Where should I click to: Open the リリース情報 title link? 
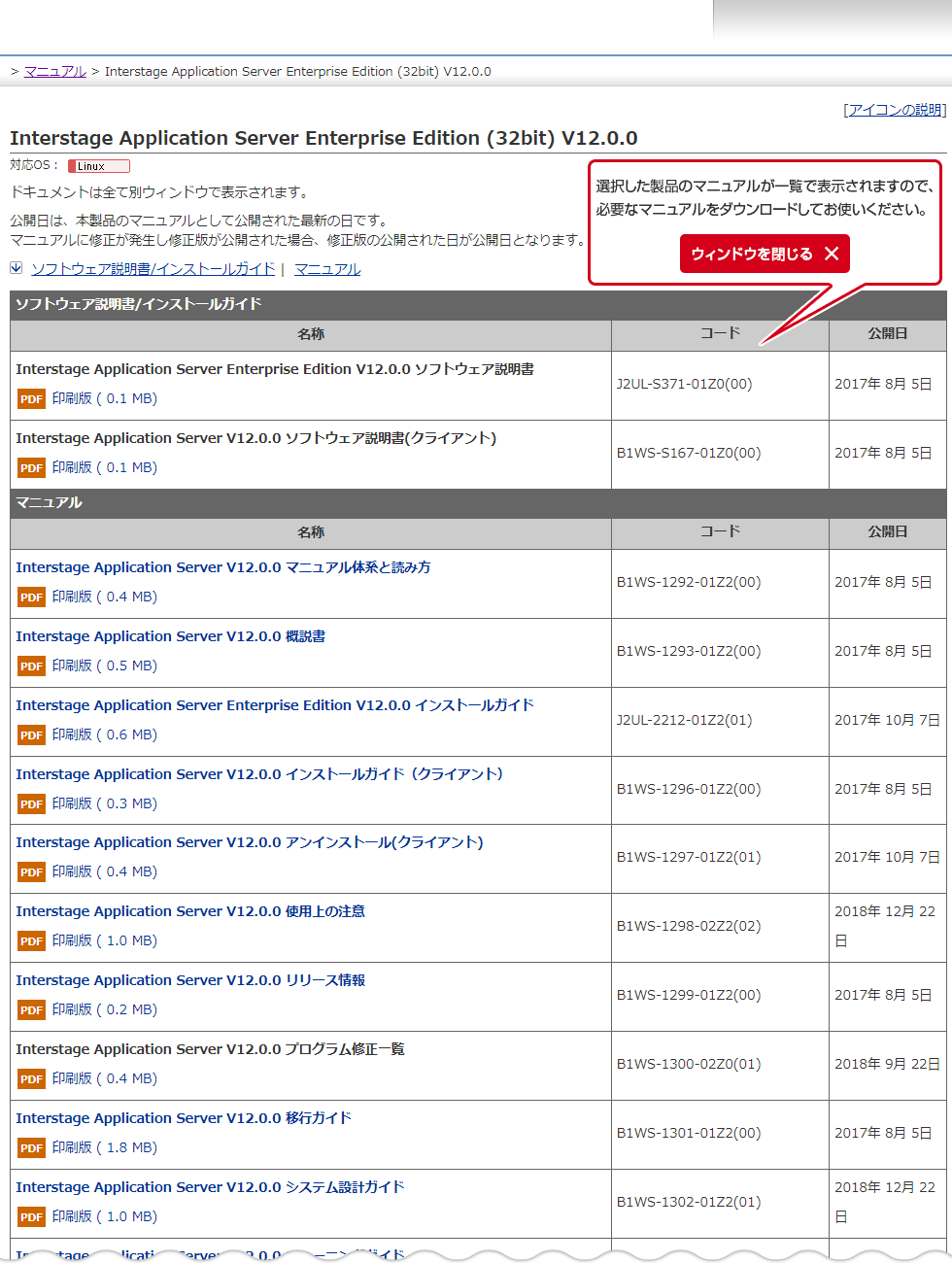pyautogui.click(x=190, y=980)
